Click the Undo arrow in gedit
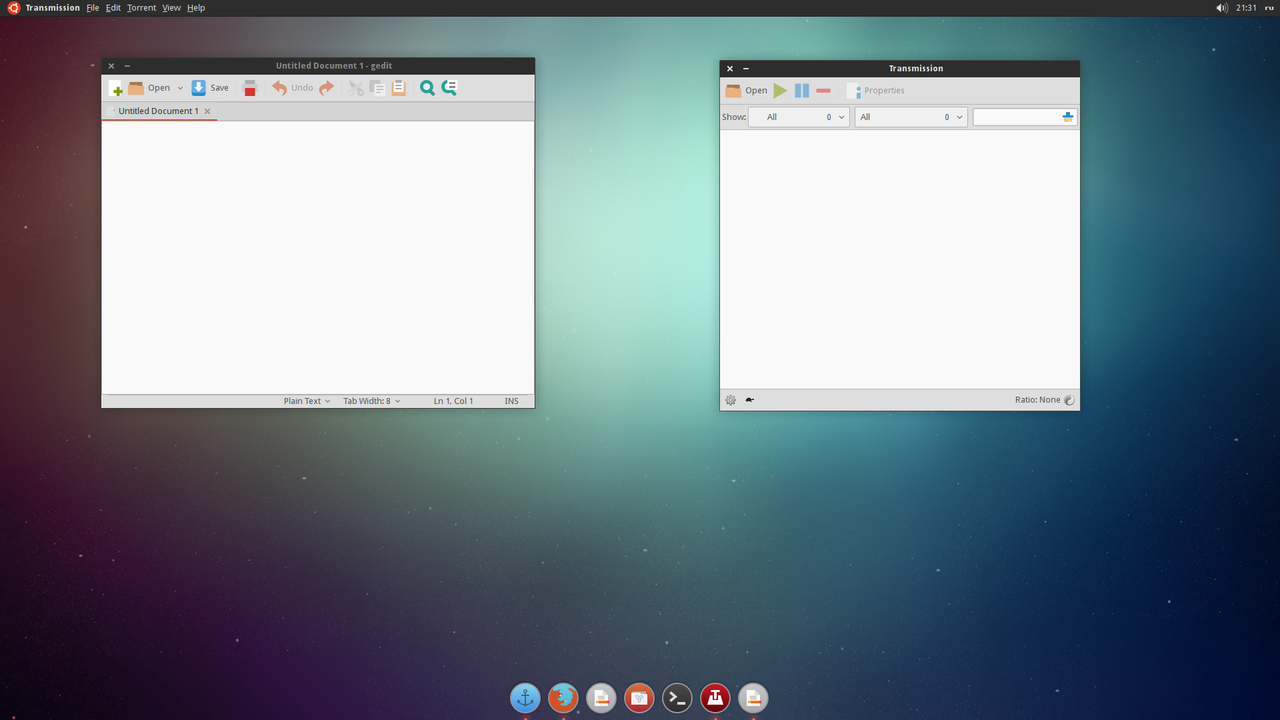 pos(280,88)
